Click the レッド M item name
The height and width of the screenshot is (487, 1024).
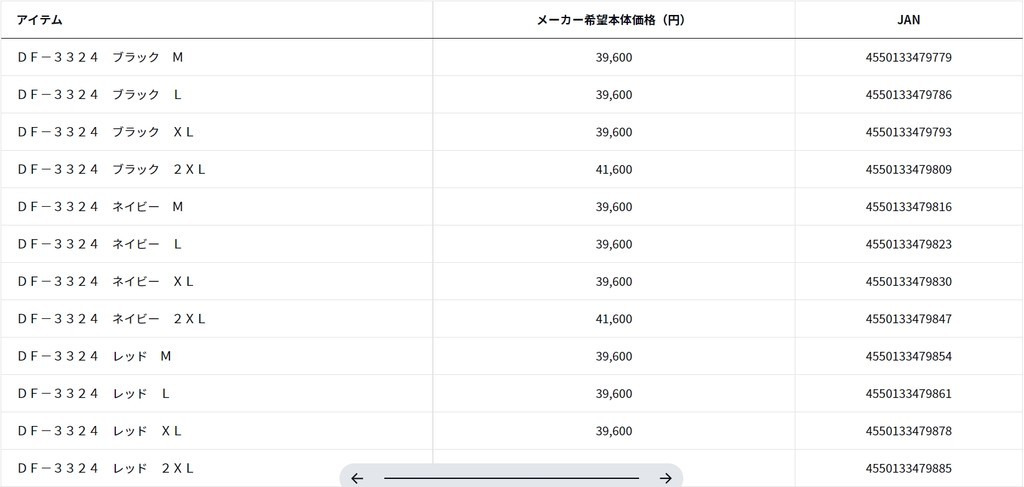(x=94, y=356)
